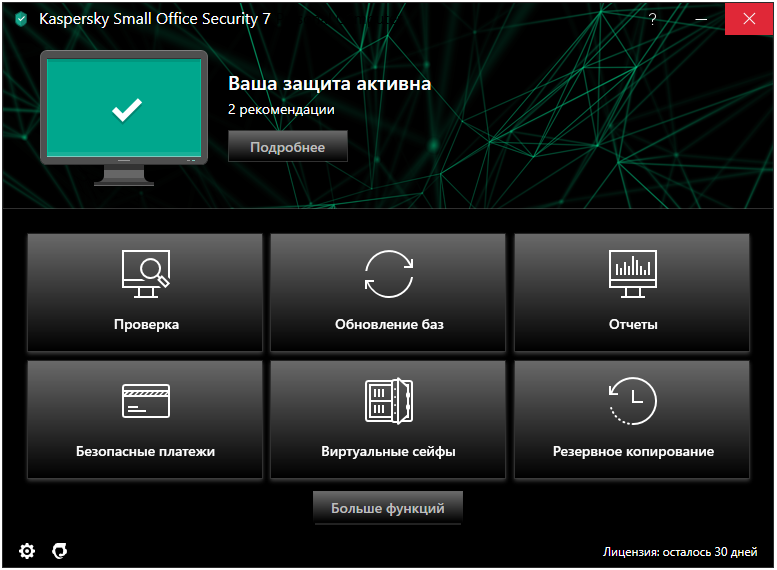Click the '2 рекомендации' text
The width and height of the screenshot is (777, 570).
pos(281,110)
